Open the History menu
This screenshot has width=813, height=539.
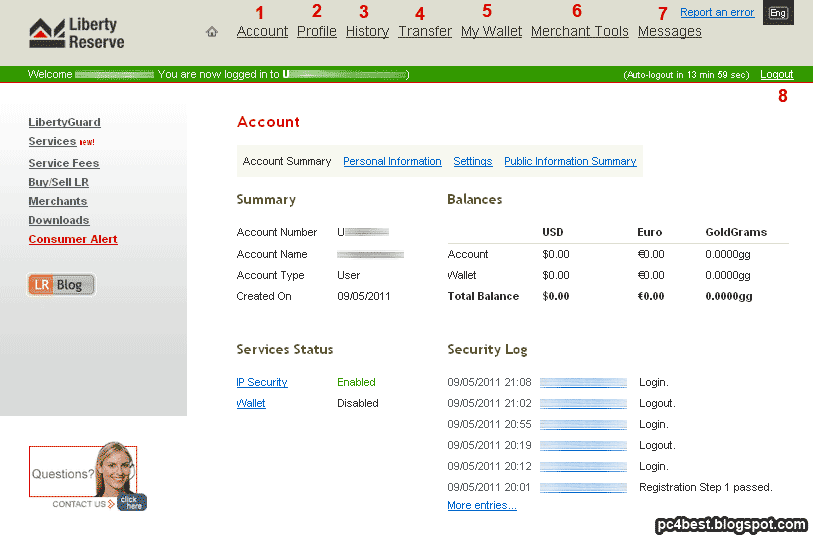pyautogui.click(x=367, y=32)
